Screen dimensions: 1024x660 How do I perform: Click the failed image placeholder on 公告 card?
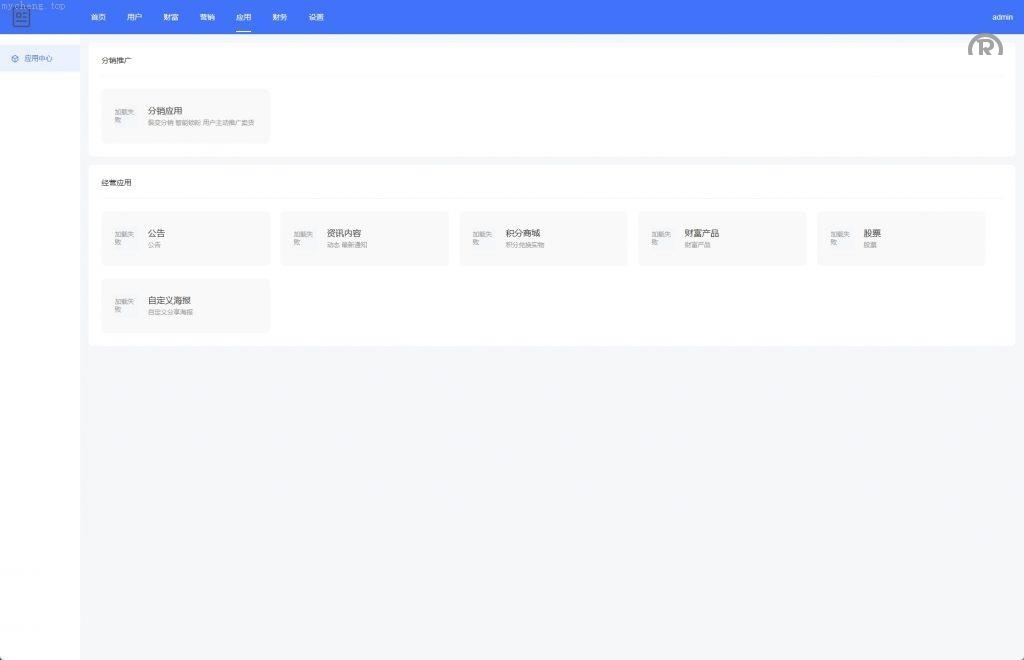pos(124,238)
